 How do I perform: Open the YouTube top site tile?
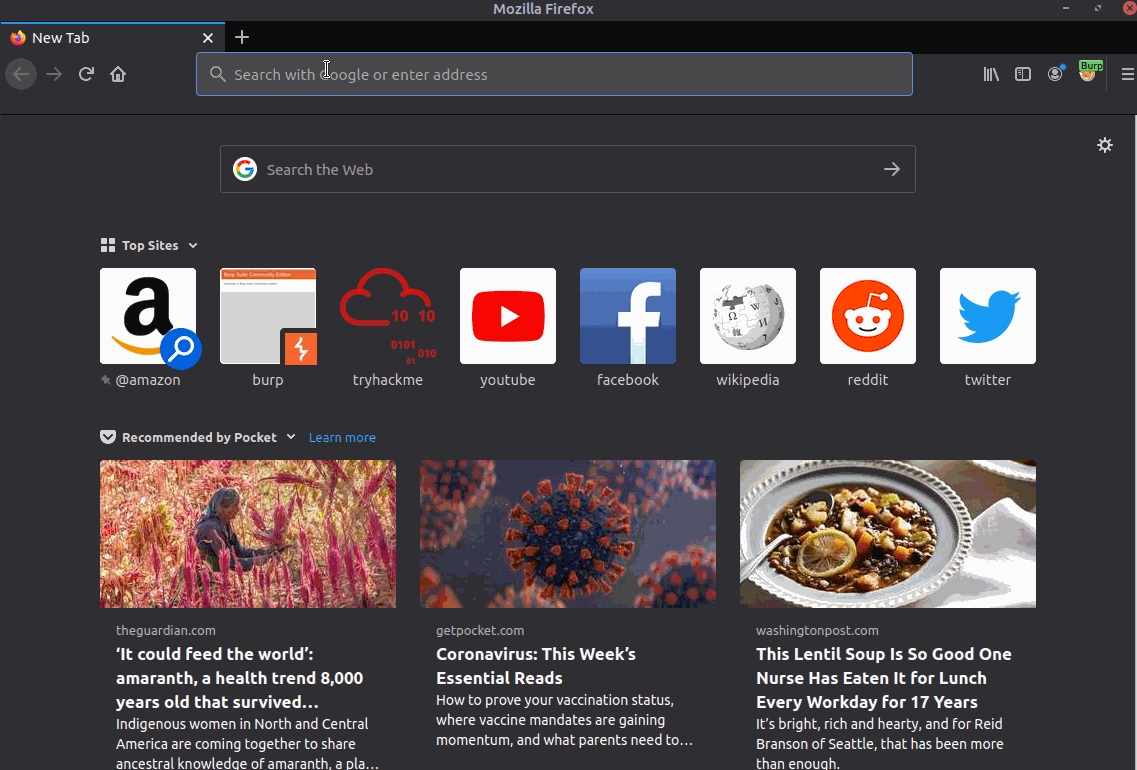point(508,316)
